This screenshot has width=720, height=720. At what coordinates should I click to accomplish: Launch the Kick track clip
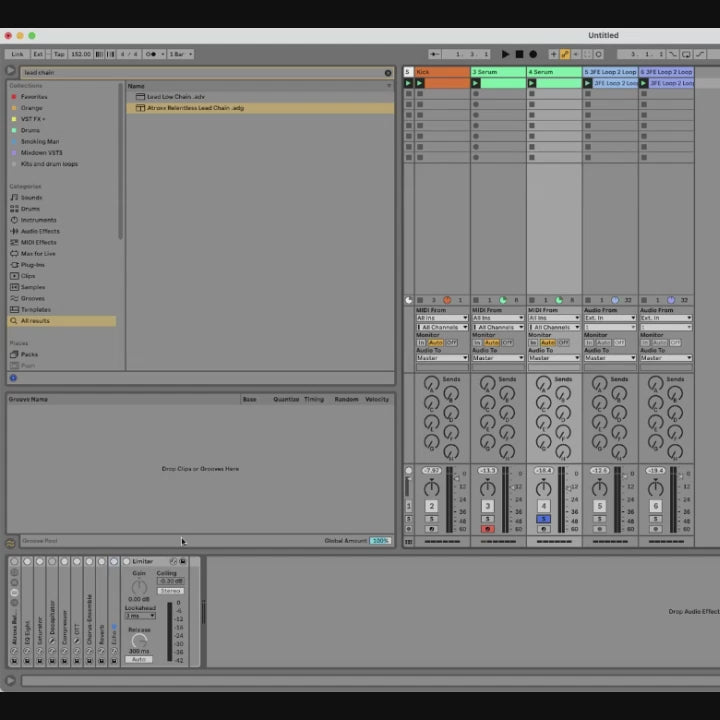(421, 84)
